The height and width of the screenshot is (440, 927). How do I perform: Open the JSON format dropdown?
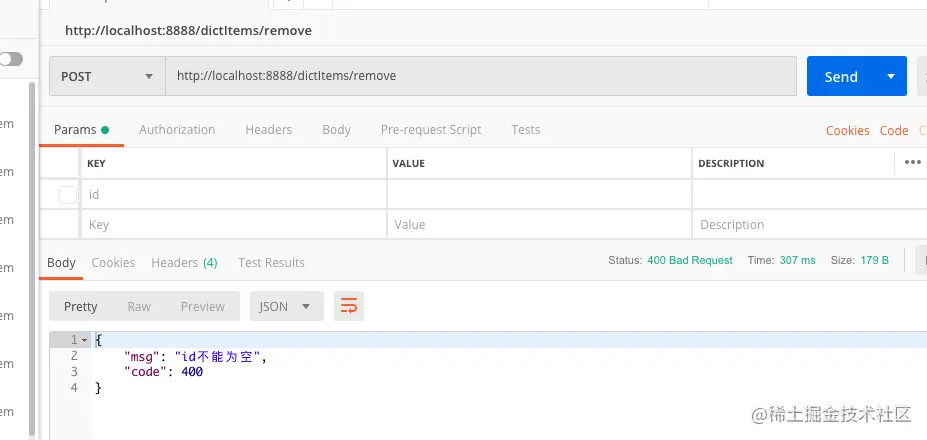pyautogui.click(x=285, y=307)
